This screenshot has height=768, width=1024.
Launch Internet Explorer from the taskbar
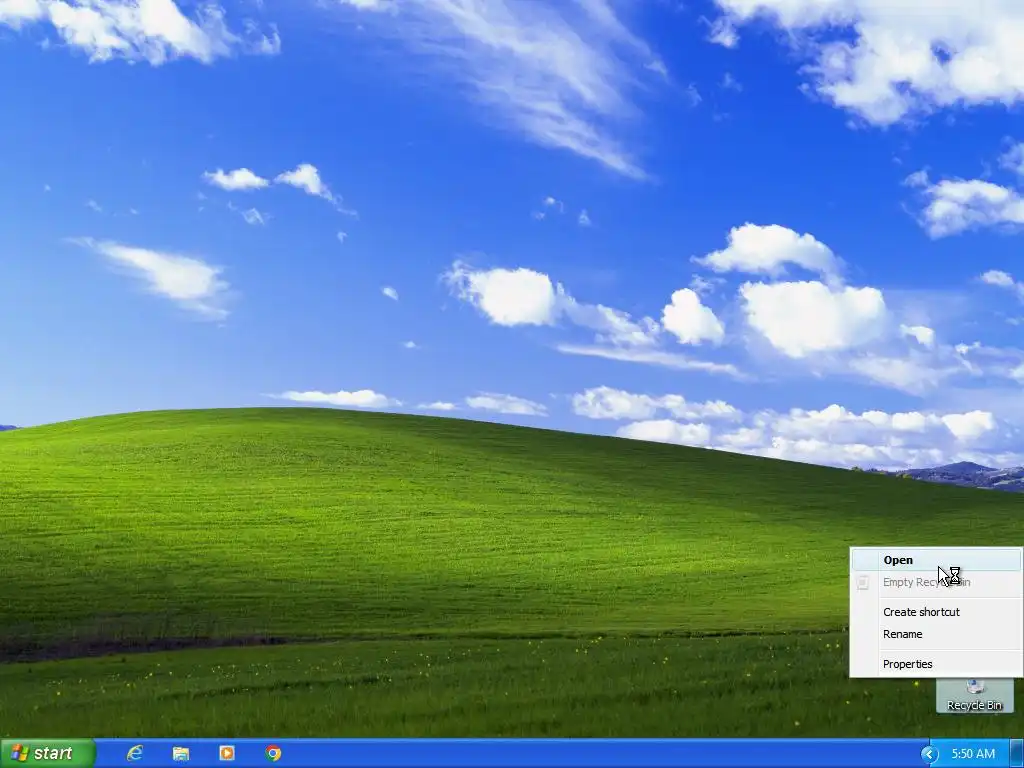click(135, 753)
